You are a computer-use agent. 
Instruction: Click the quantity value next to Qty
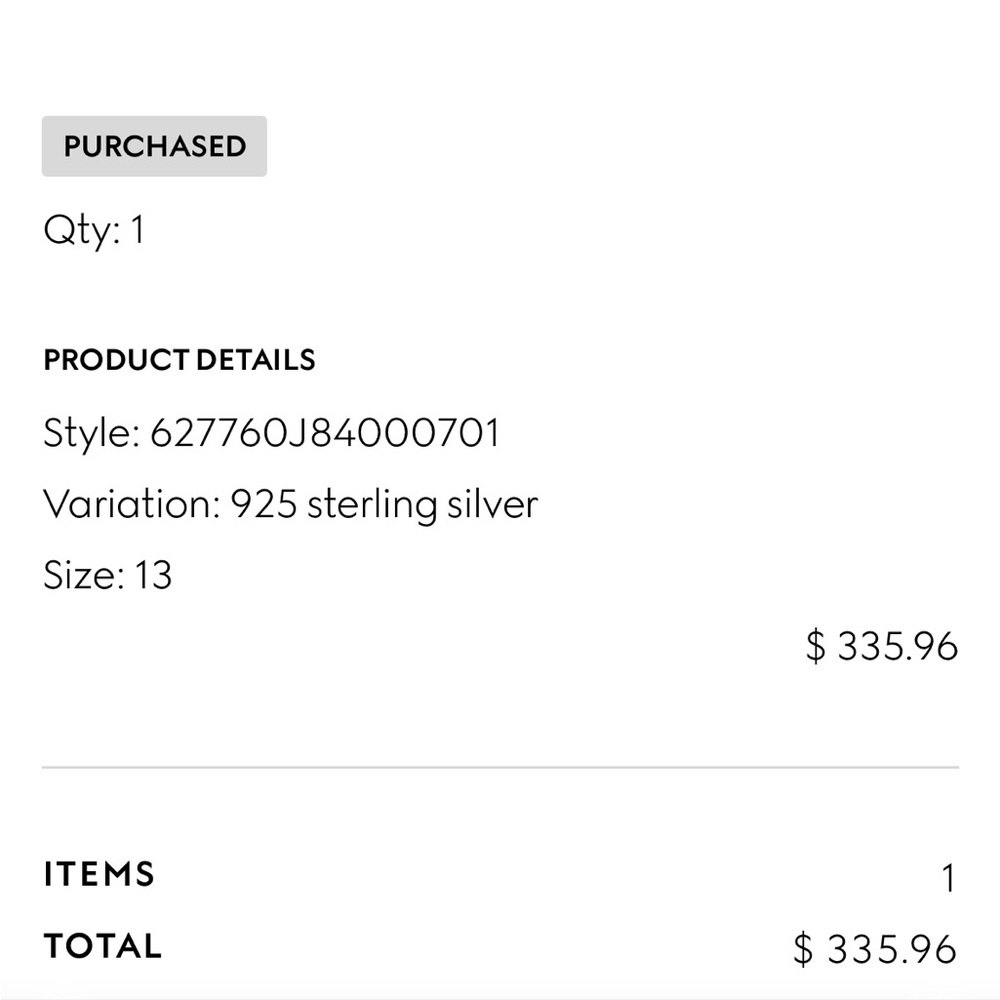click(x=137, y=231)
